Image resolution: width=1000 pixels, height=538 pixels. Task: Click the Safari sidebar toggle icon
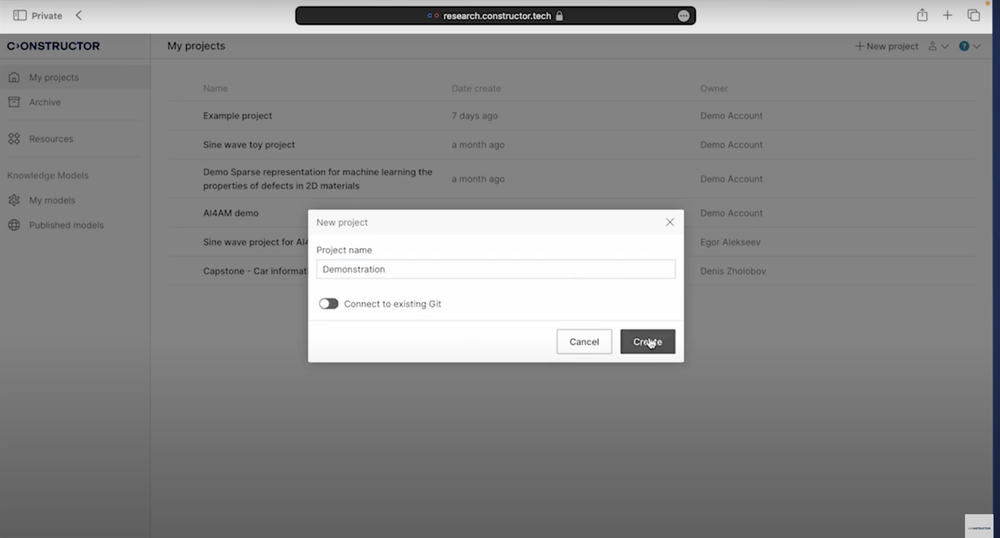[20, 15]
